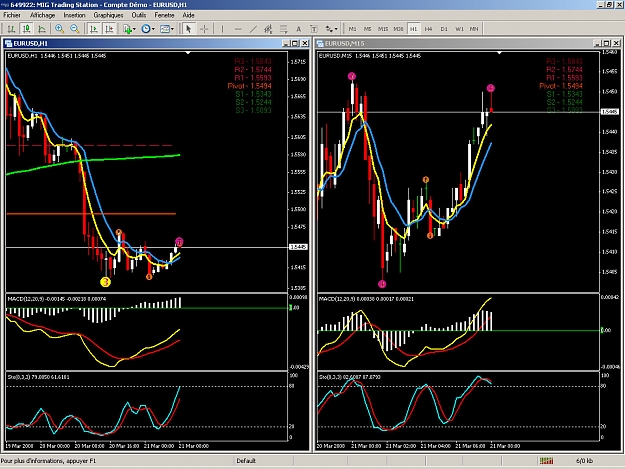Open the templates dropdown
This screenshot has width=625, height=469.
pyautogui.click(x=167, y=29)
